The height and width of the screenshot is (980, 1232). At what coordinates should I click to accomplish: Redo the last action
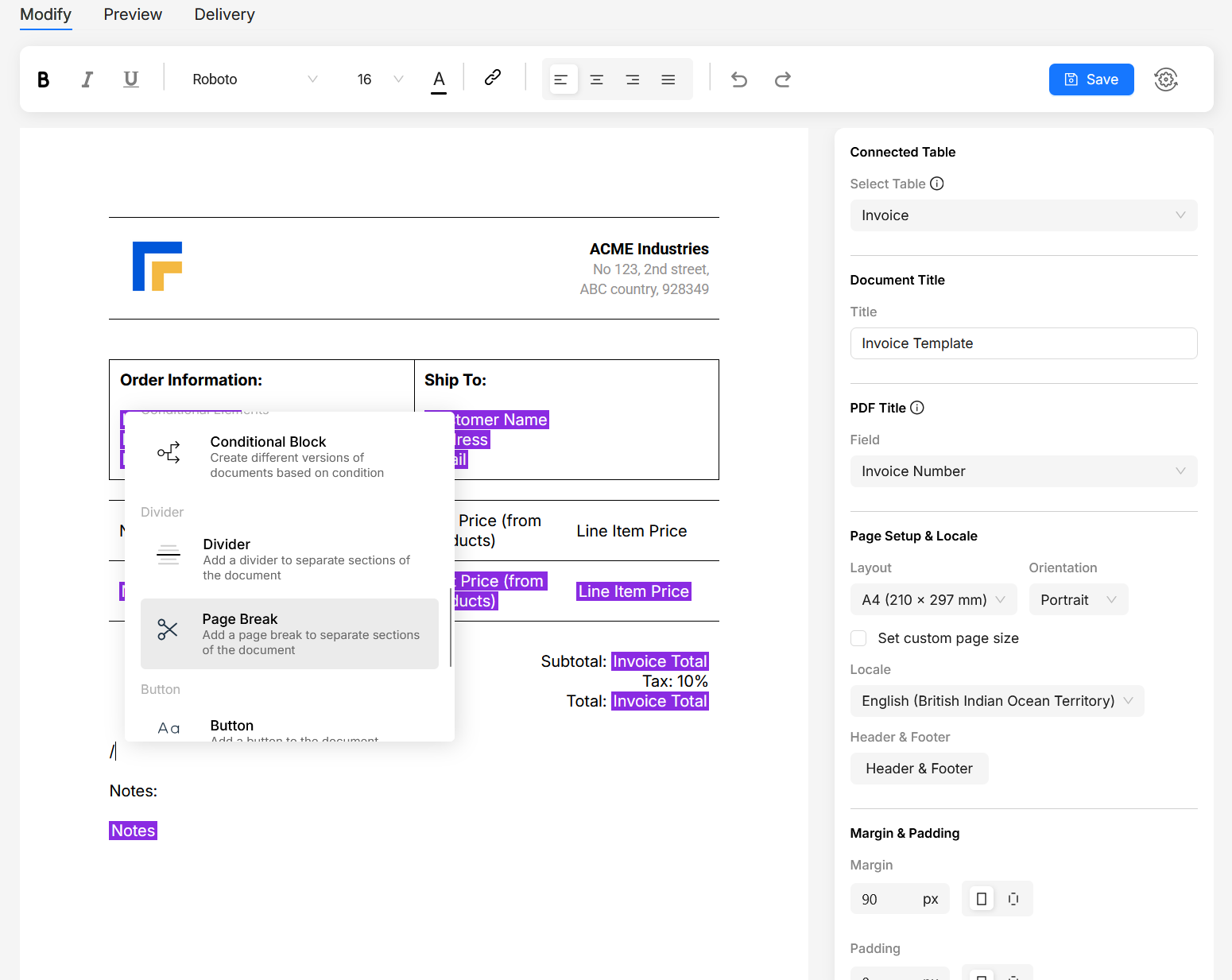click(x=783, y=79)
